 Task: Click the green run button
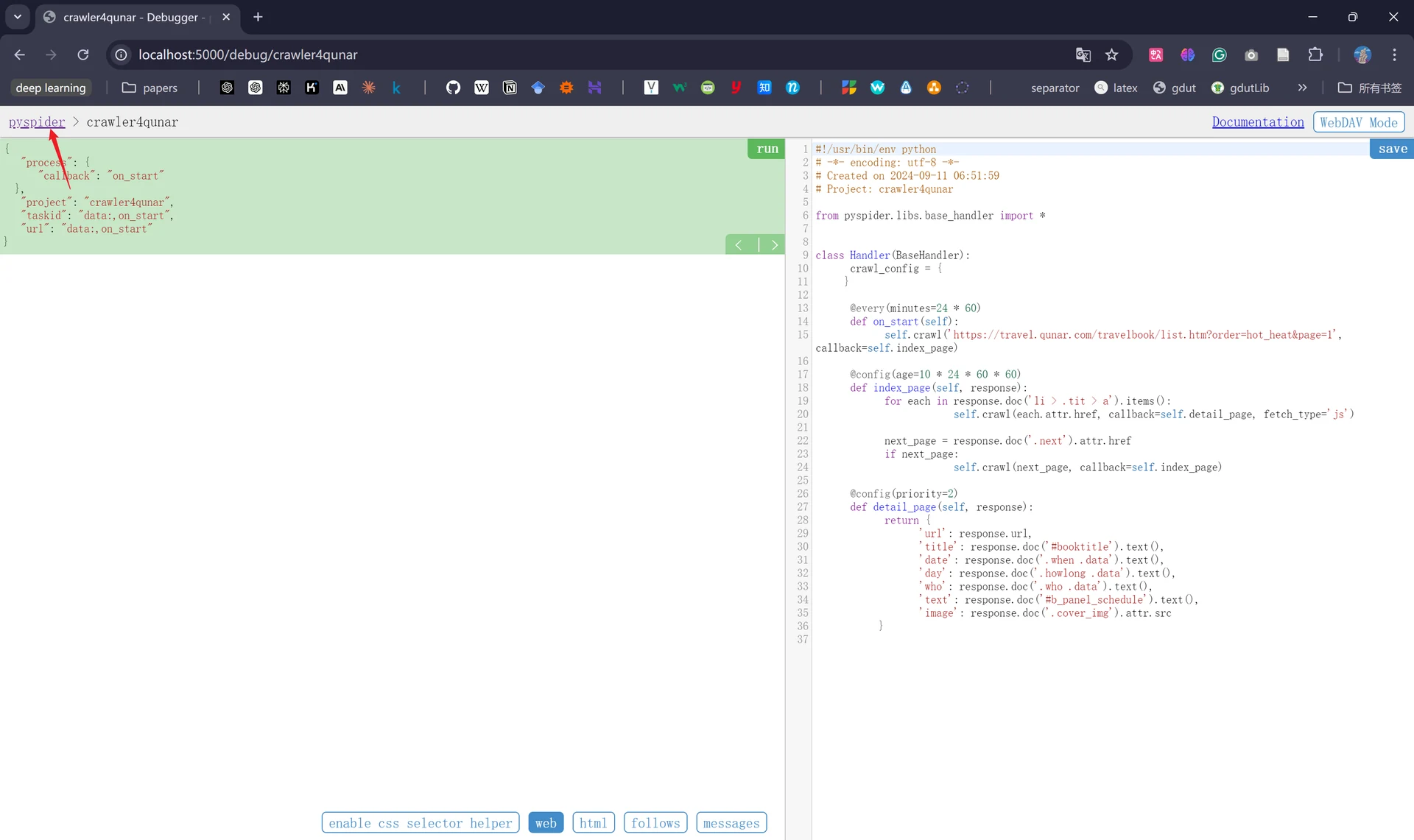766,149
